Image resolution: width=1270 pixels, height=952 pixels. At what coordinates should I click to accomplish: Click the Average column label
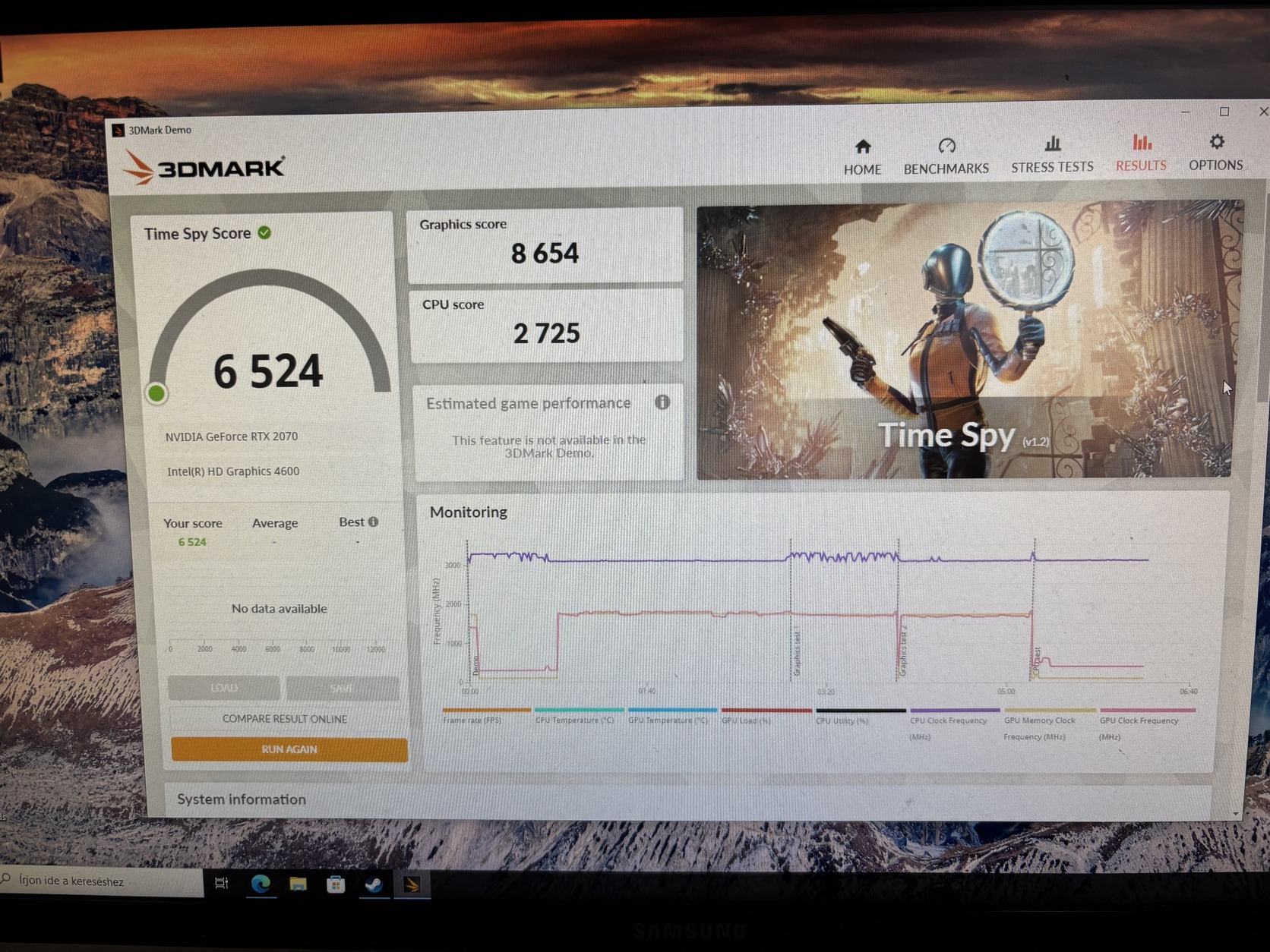(275, 523)
